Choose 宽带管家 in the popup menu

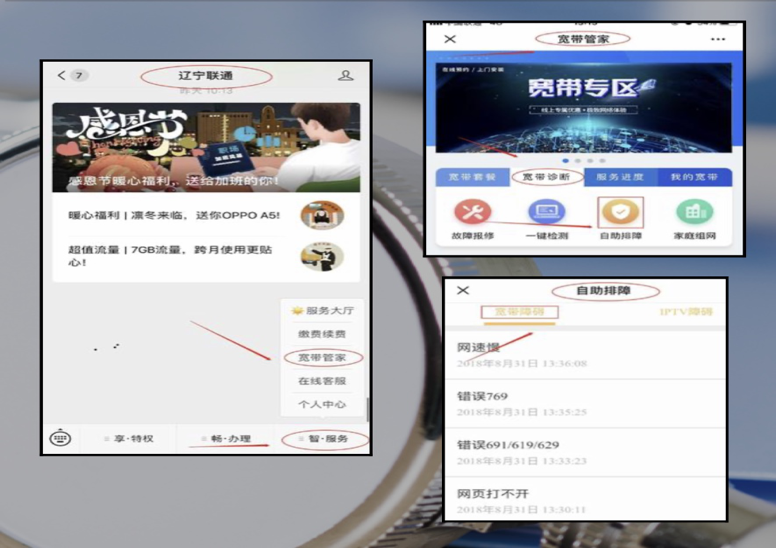click(x=322, y=357)
